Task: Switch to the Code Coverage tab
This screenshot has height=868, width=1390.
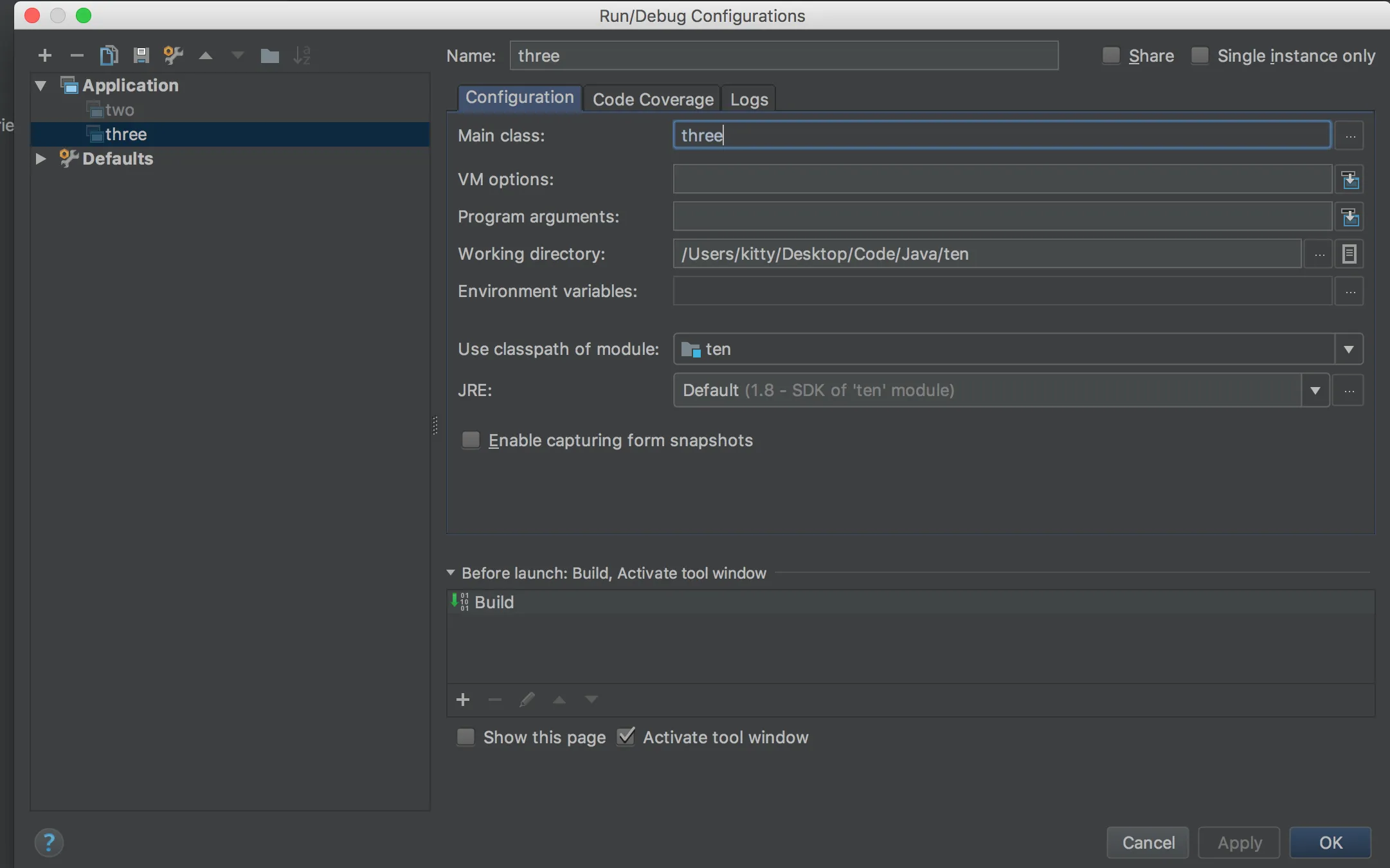Action: (x=653, y=99)
